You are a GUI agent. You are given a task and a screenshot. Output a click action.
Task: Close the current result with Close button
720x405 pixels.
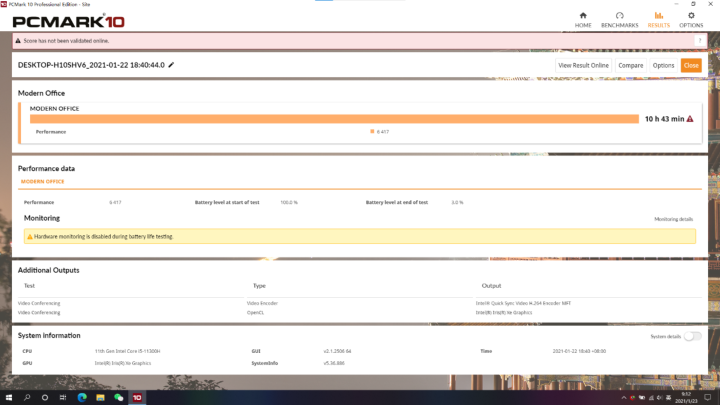[x=691, y=65]
